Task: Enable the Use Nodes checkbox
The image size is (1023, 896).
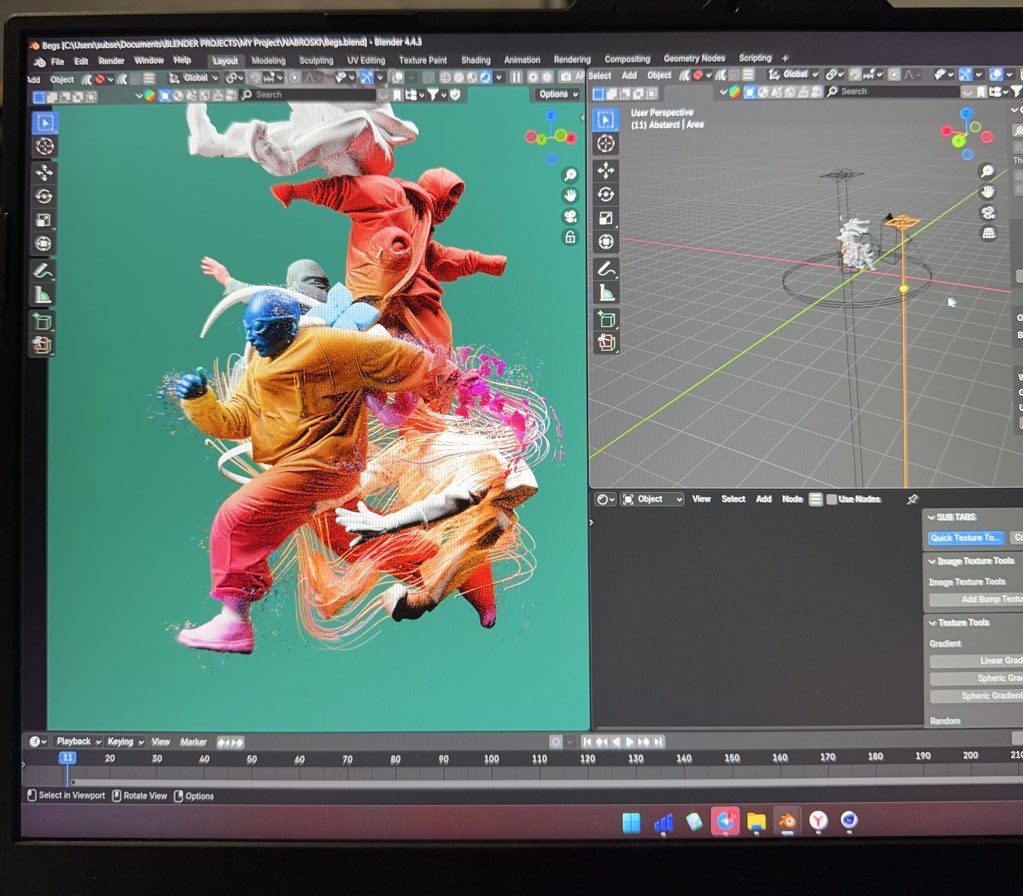Action: pyautogui.click(x=831, y=499)
